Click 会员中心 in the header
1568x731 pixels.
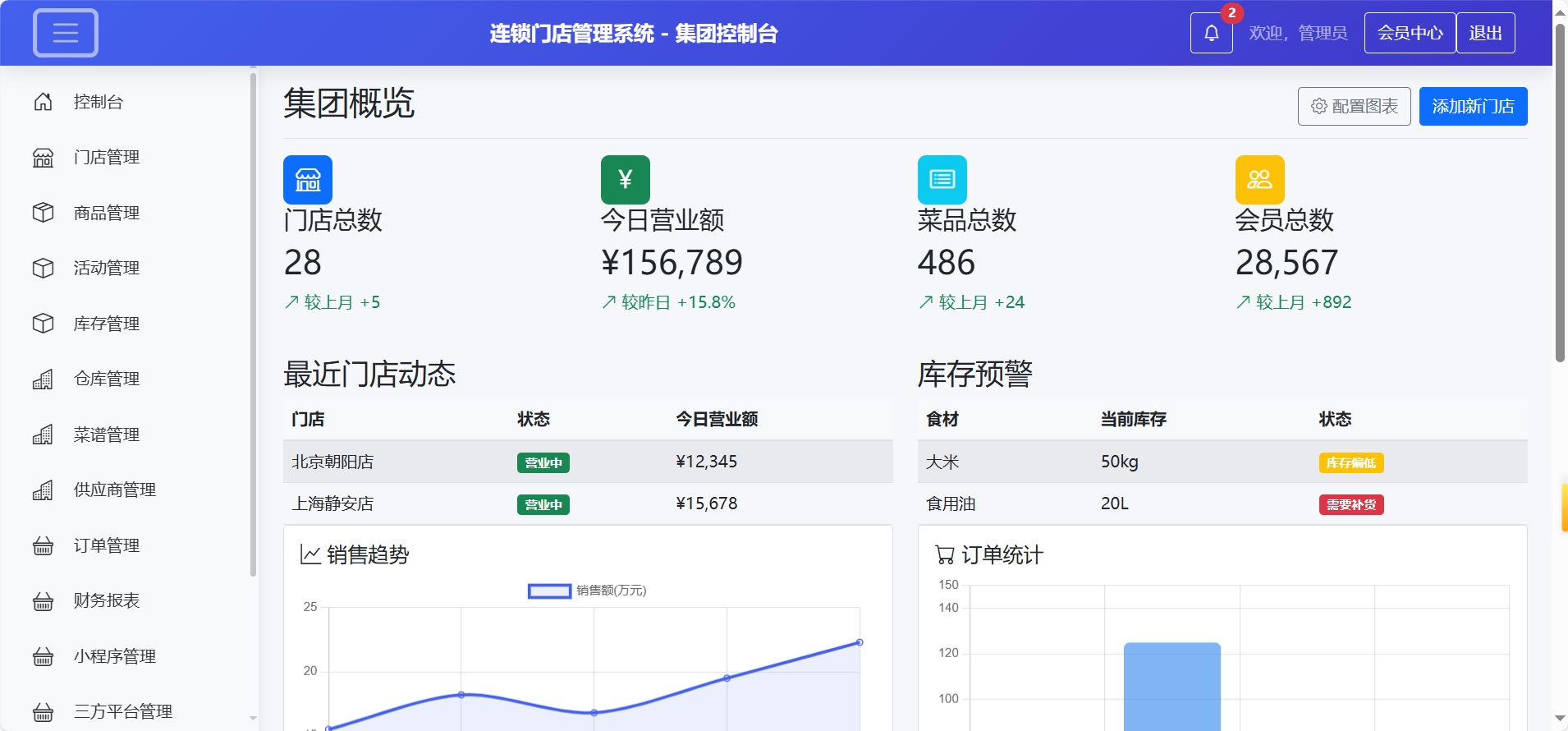tap(1410, 33)
